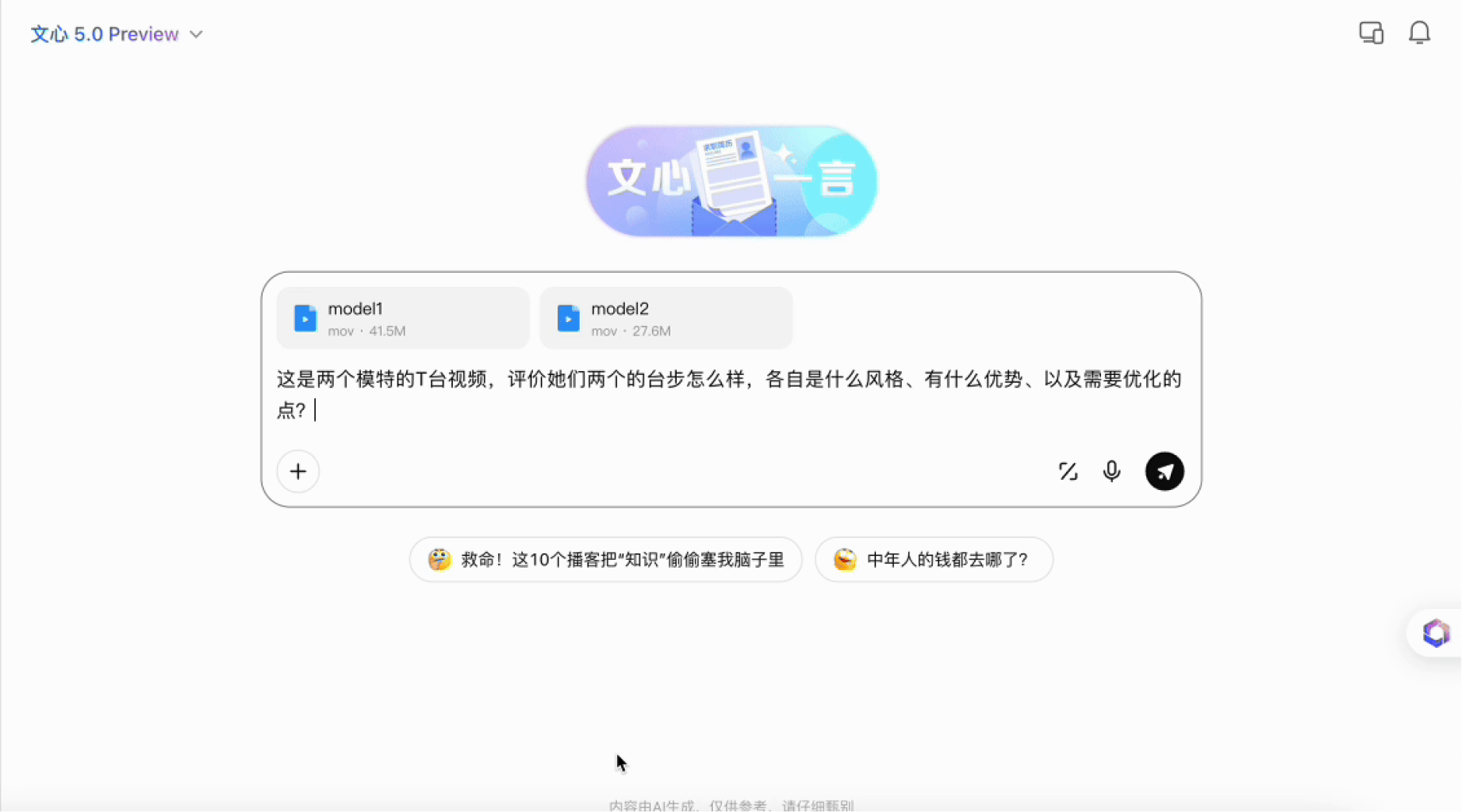Send the message with the arrow button
Viewport: 1462px width, 812px height.
click(1165, 472)
